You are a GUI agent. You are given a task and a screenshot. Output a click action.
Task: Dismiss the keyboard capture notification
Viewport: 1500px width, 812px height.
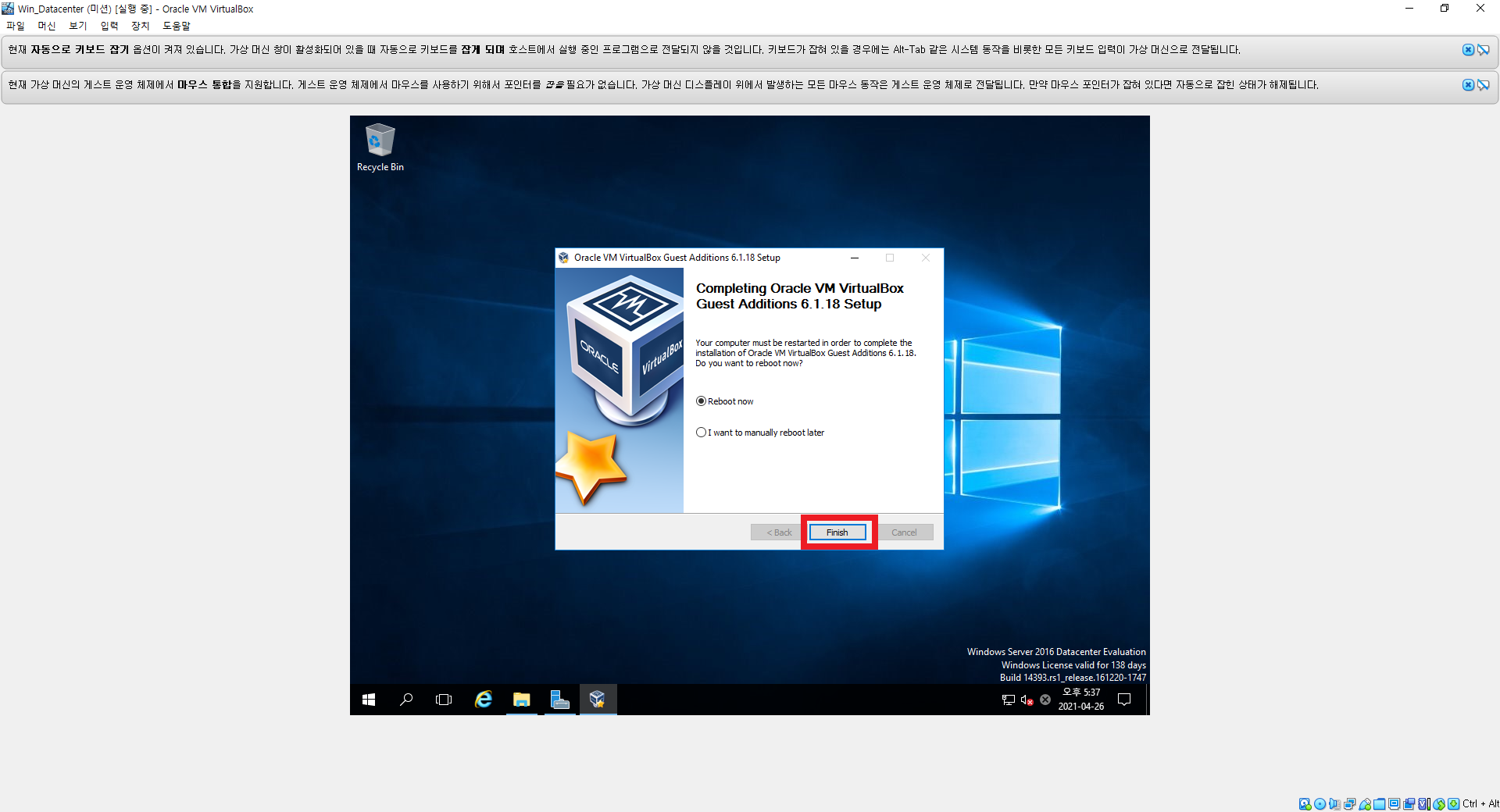pos(1469,50)
